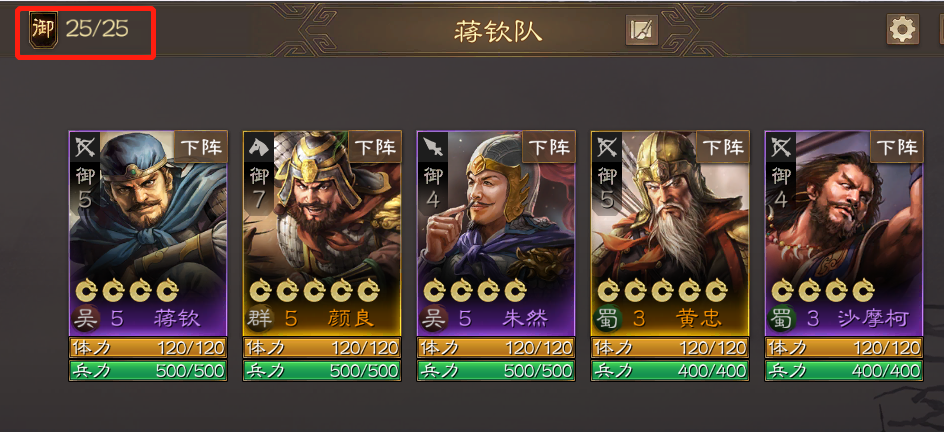Remove 沙摩柯 with the 下阵 button
This screenshot has height=432, width=944.
coord(897,147)
